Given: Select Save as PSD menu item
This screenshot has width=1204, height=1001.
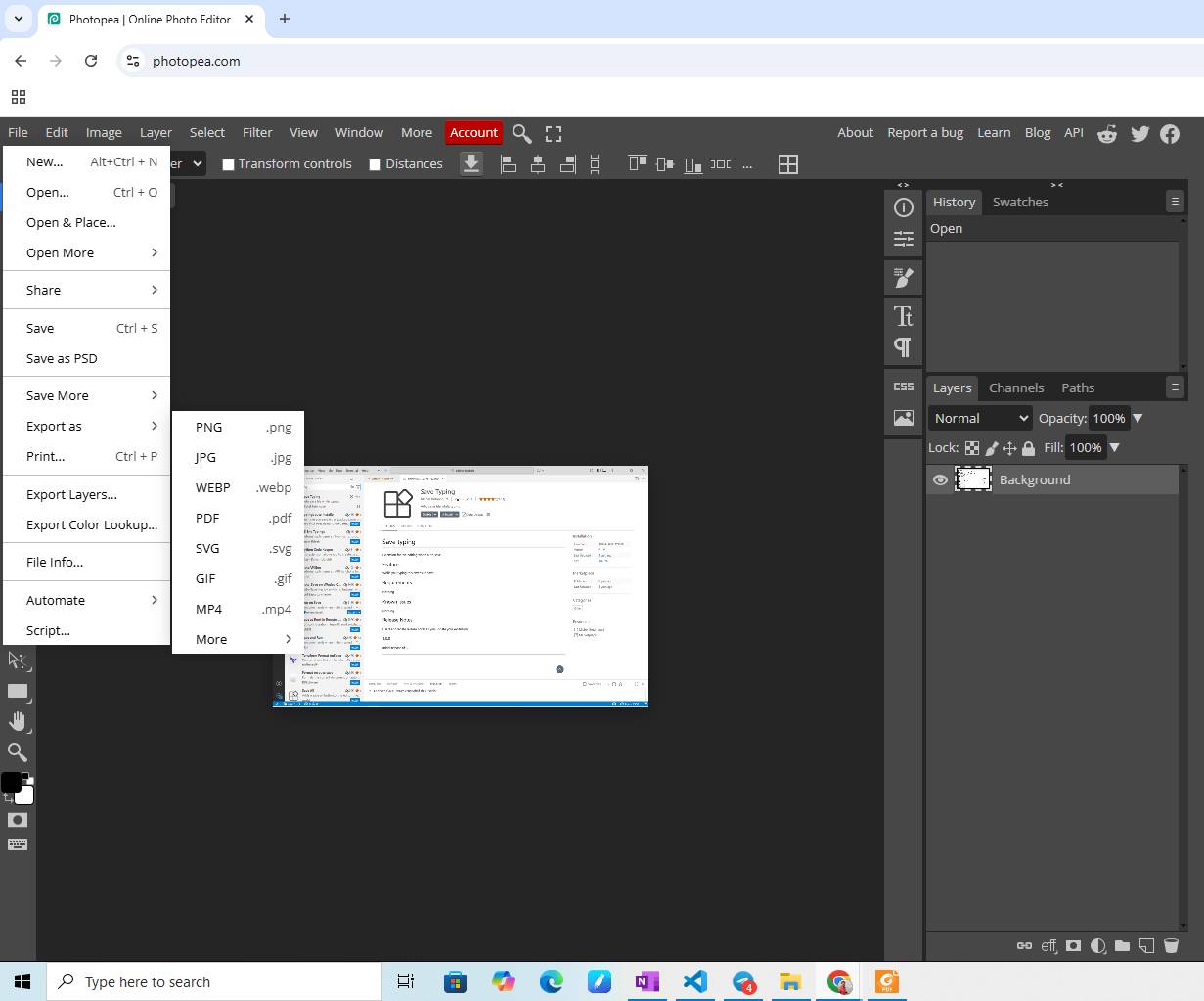Looking at the screenshot, I should 86,358.
